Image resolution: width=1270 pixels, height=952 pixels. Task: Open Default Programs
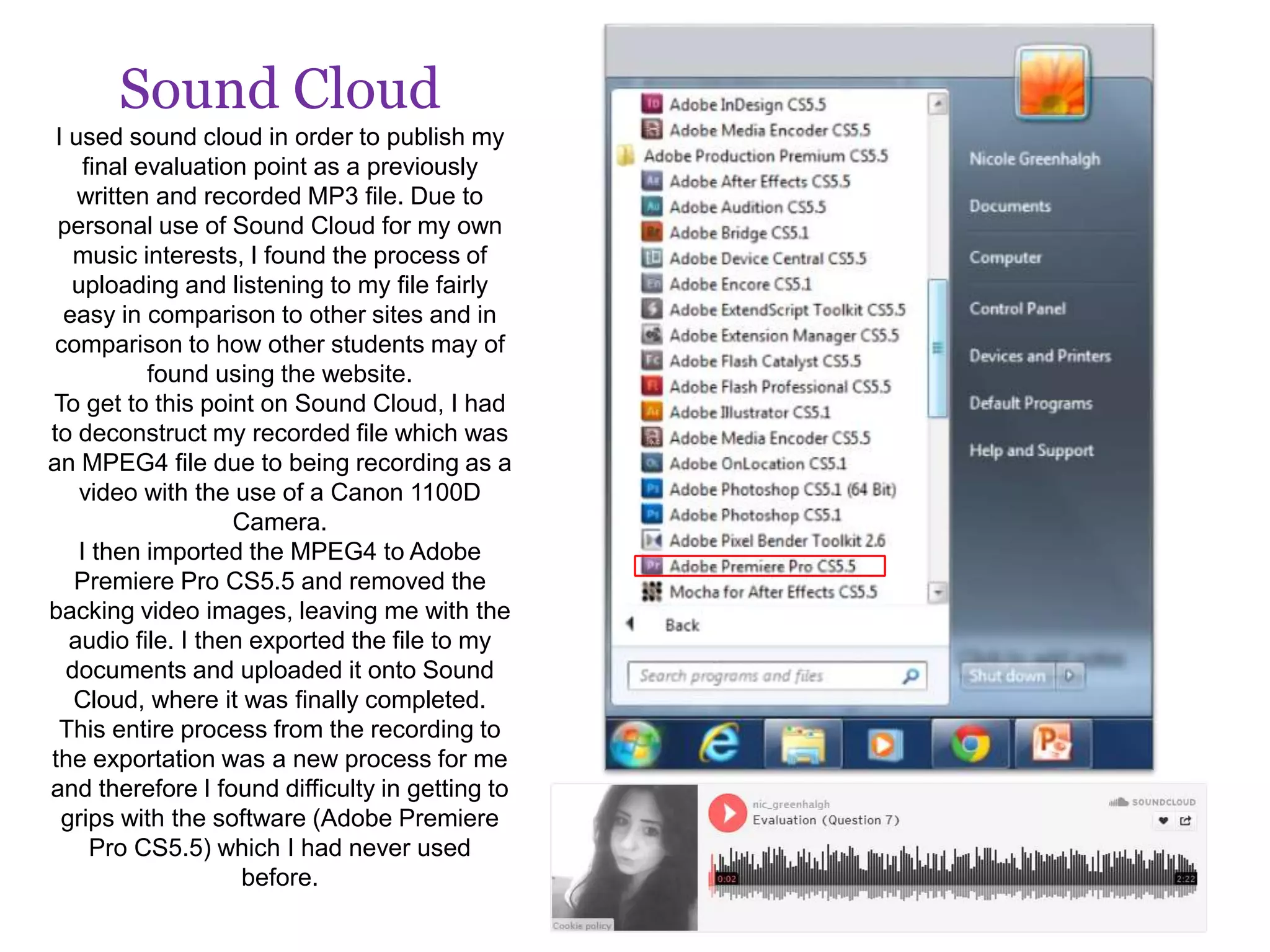click(1031, 403)
